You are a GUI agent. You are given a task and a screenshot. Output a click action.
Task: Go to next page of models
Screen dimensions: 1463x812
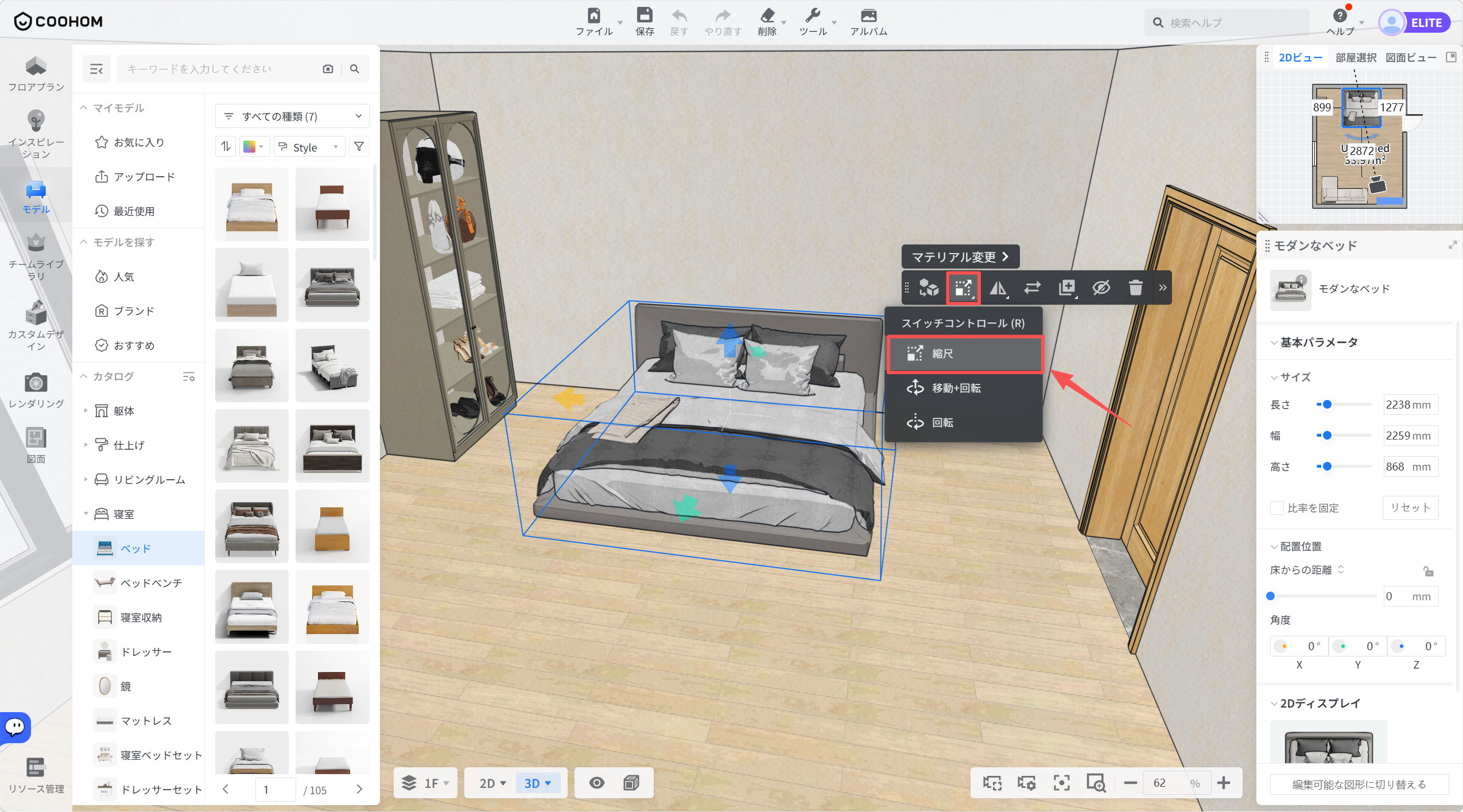pos(359,790)
